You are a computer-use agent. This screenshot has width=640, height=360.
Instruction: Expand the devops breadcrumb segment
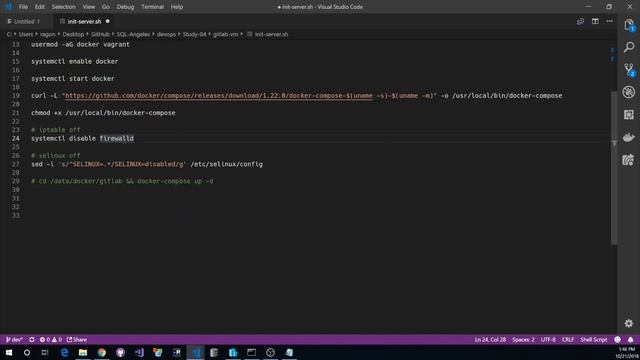tap(166, 34)
